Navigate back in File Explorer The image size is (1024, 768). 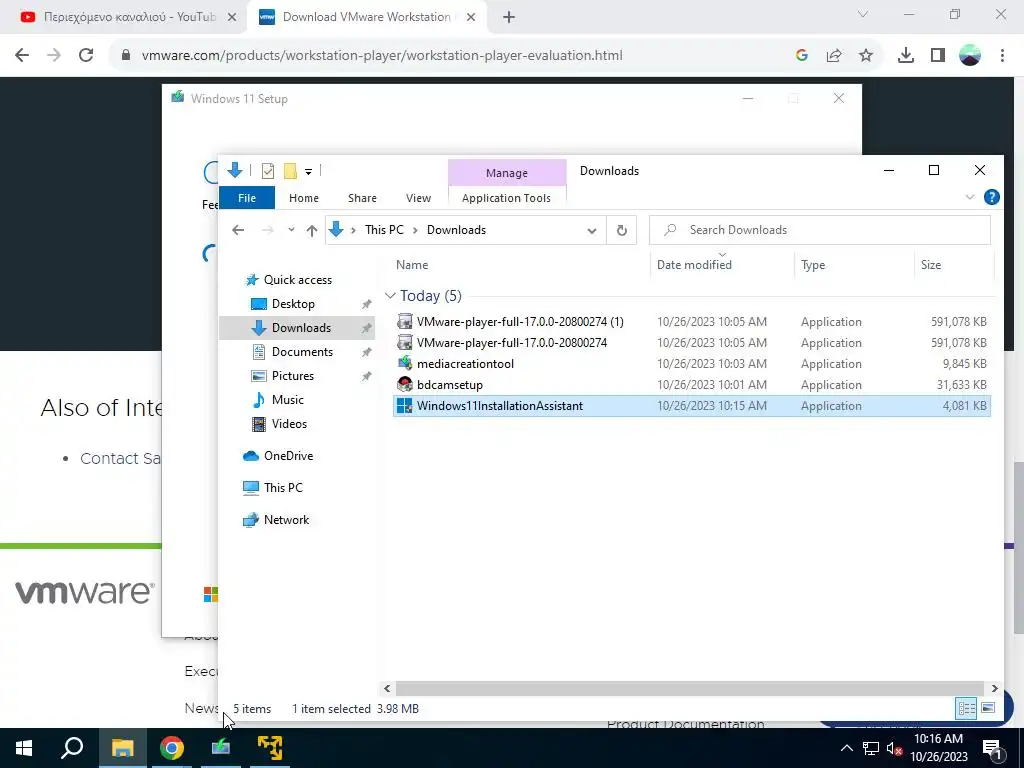238,230
